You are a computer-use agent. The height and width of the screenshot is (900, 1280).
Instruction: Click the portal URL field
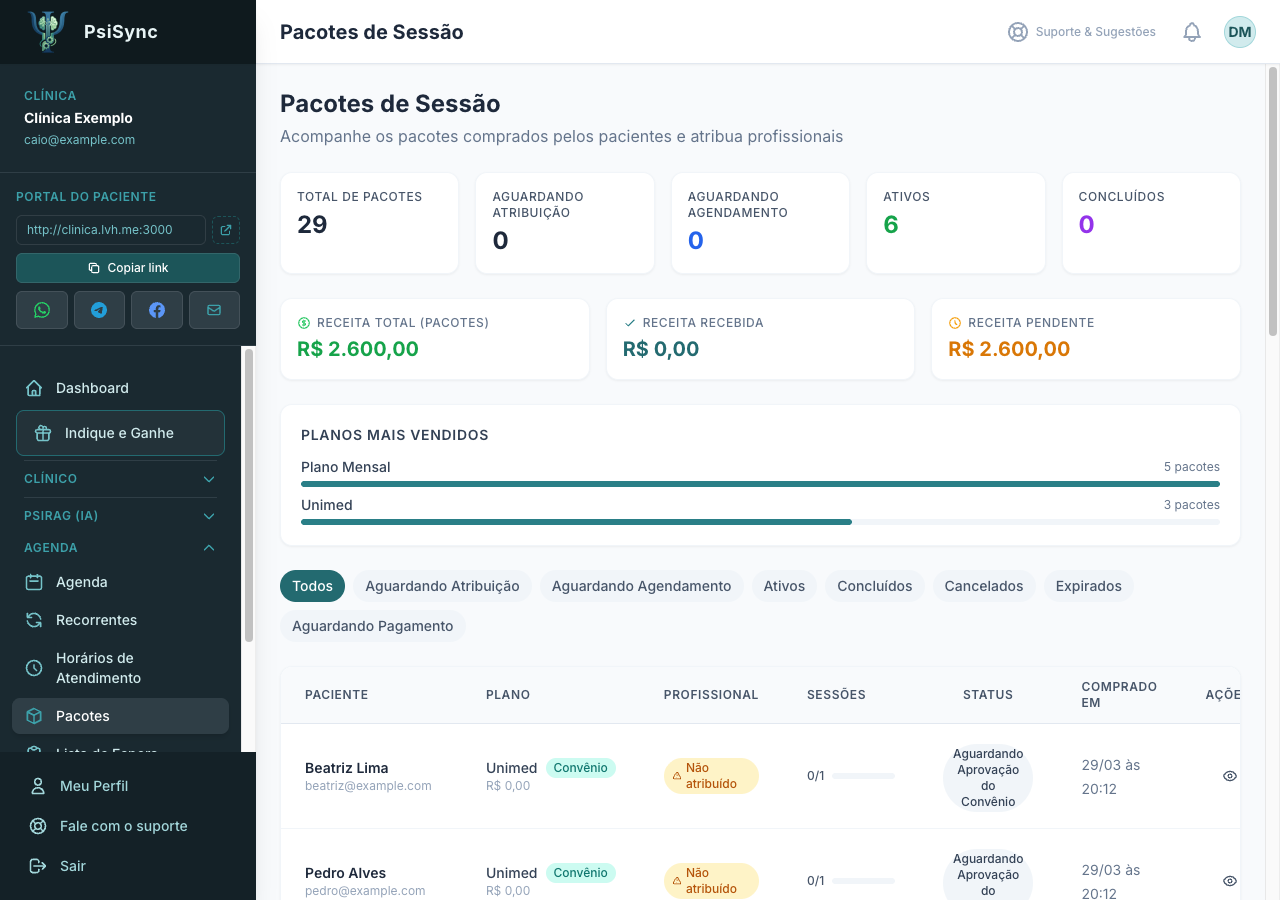(x=111, y=230)
